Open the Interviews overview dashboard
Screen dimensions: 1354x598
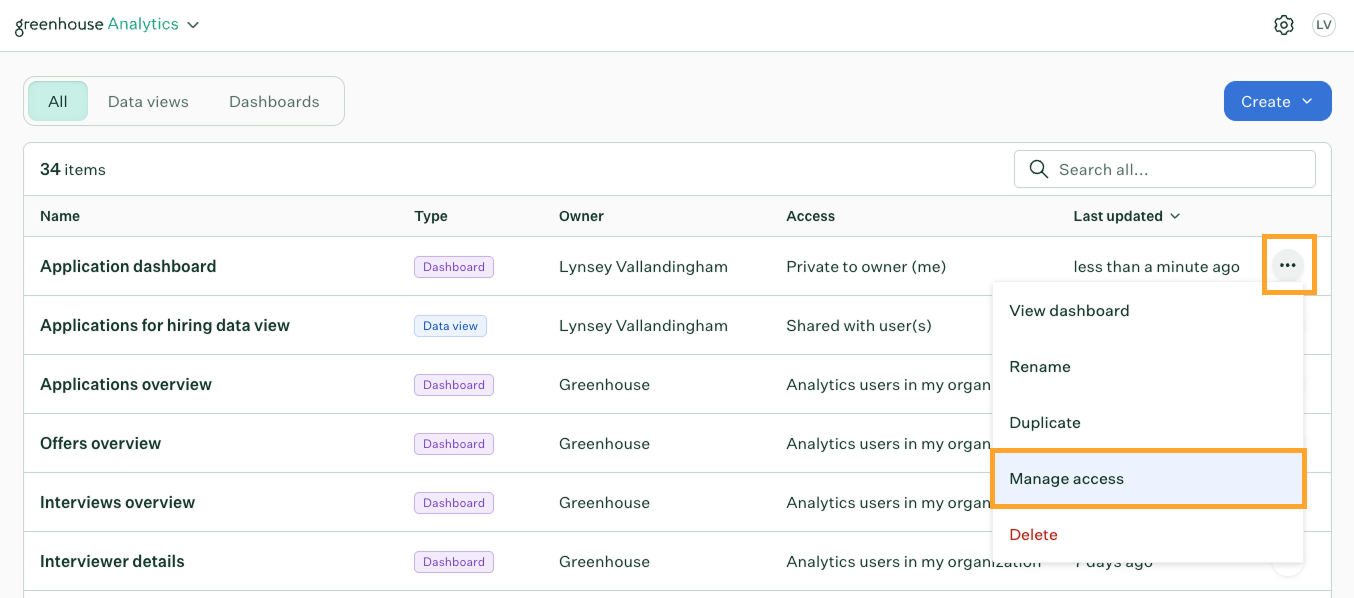pyautogui.click(x=117, y=502)
